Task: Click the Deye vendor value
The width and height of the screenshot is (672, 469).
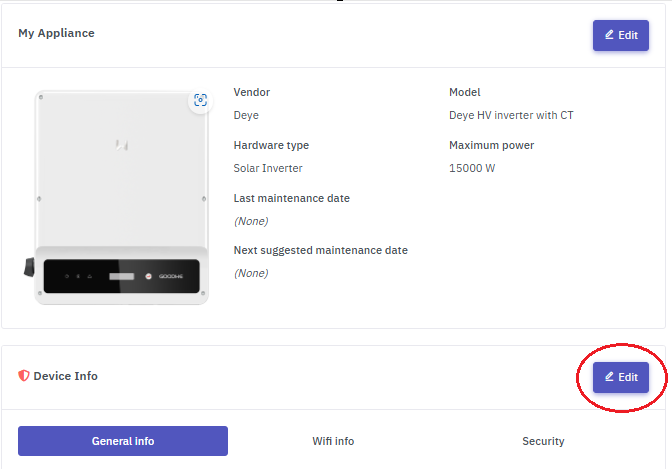Action: [x=246, y=115]
